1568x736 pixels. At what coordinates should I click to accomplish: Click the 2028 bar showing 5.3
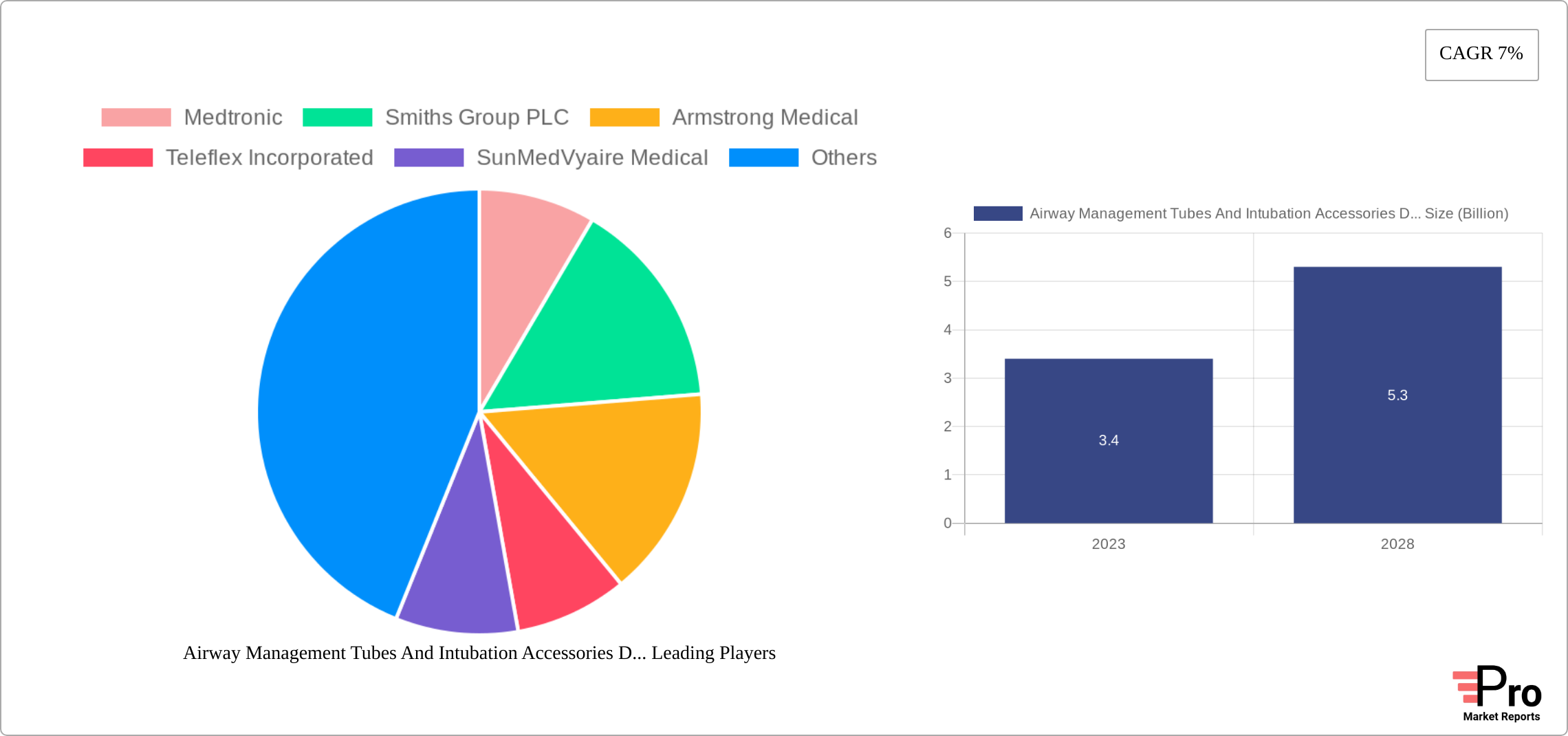(1397, 395)
